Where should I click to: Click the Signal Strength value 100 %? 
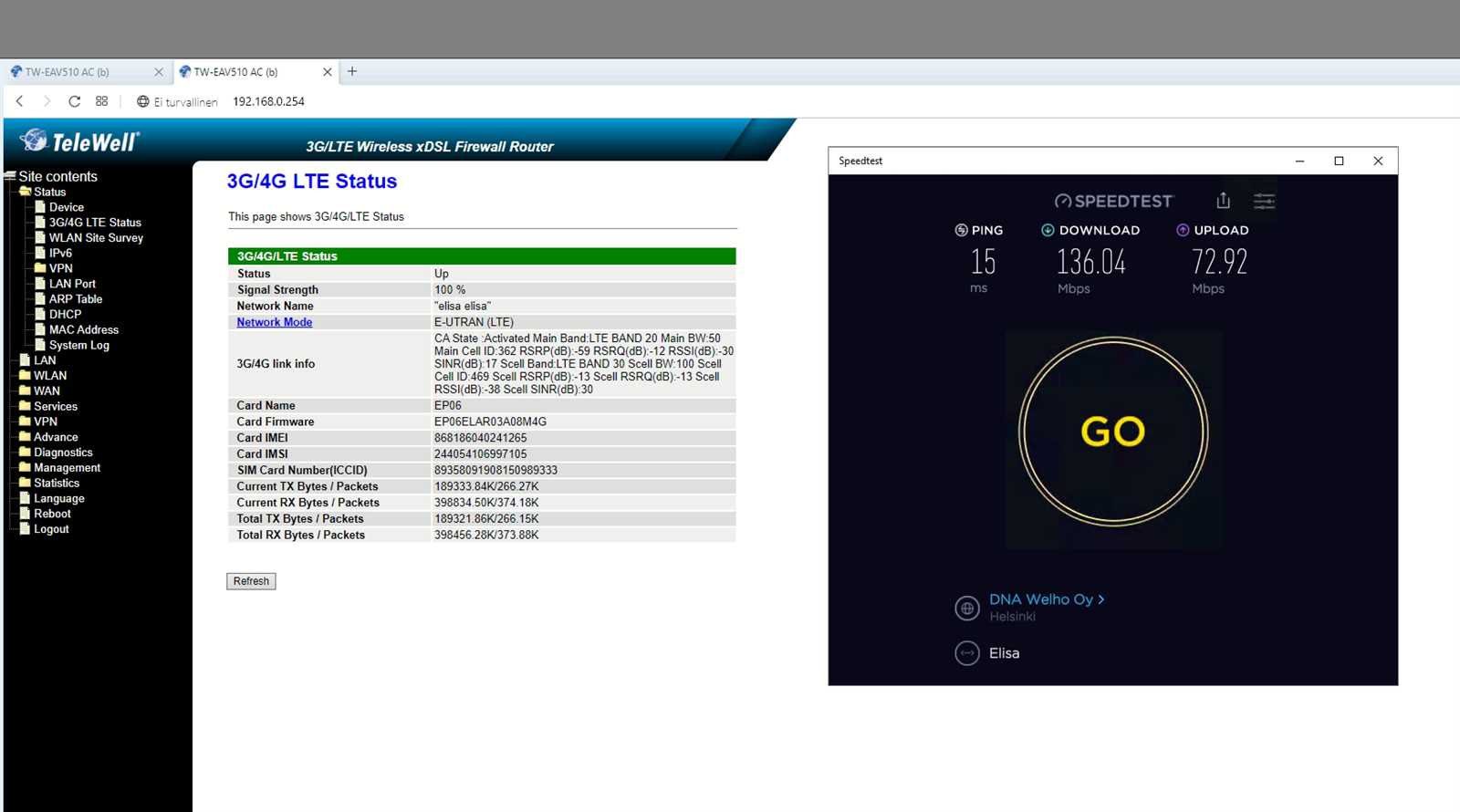coord(450,290)
